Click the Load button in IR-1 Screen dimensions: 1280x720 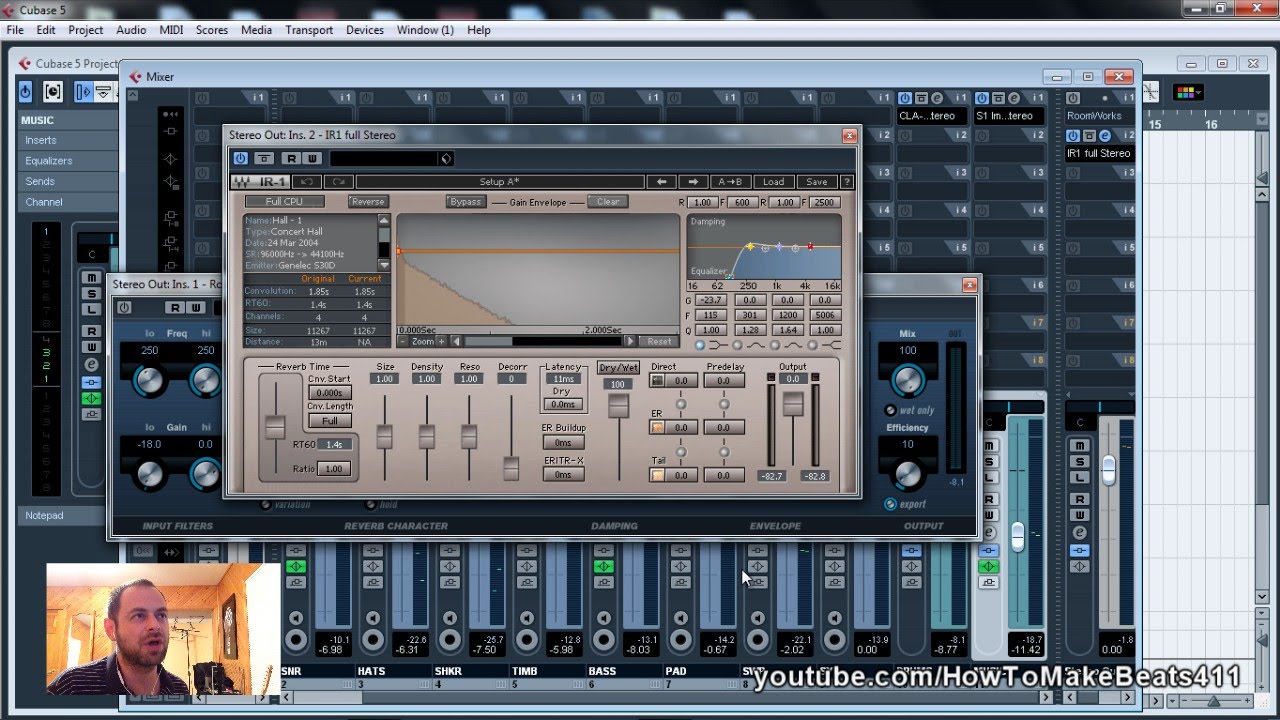point(774,182)
